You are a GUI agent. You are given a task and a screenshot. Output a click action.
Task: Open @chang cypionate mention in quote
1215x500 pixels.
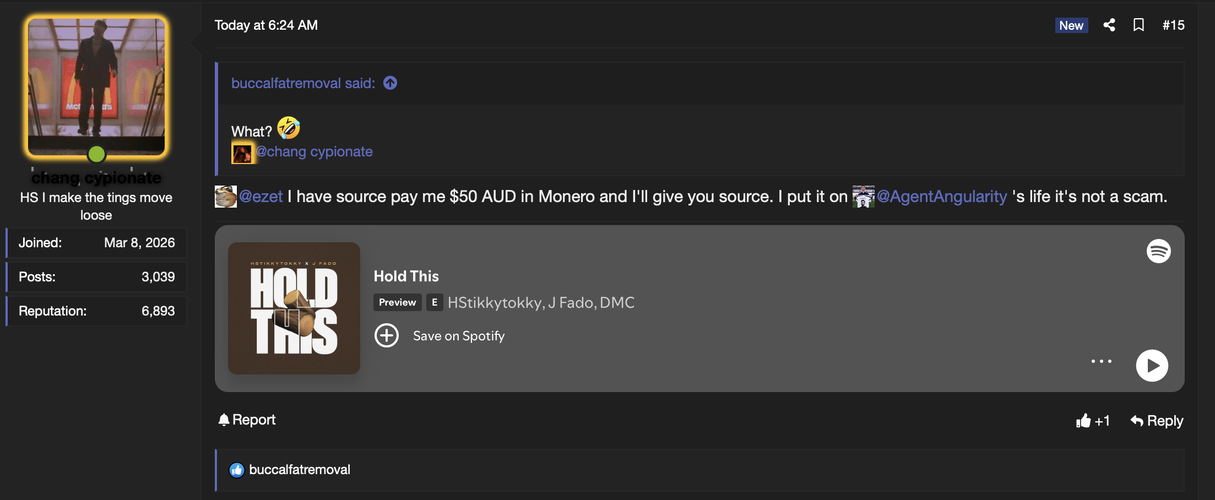click(314, 152)
